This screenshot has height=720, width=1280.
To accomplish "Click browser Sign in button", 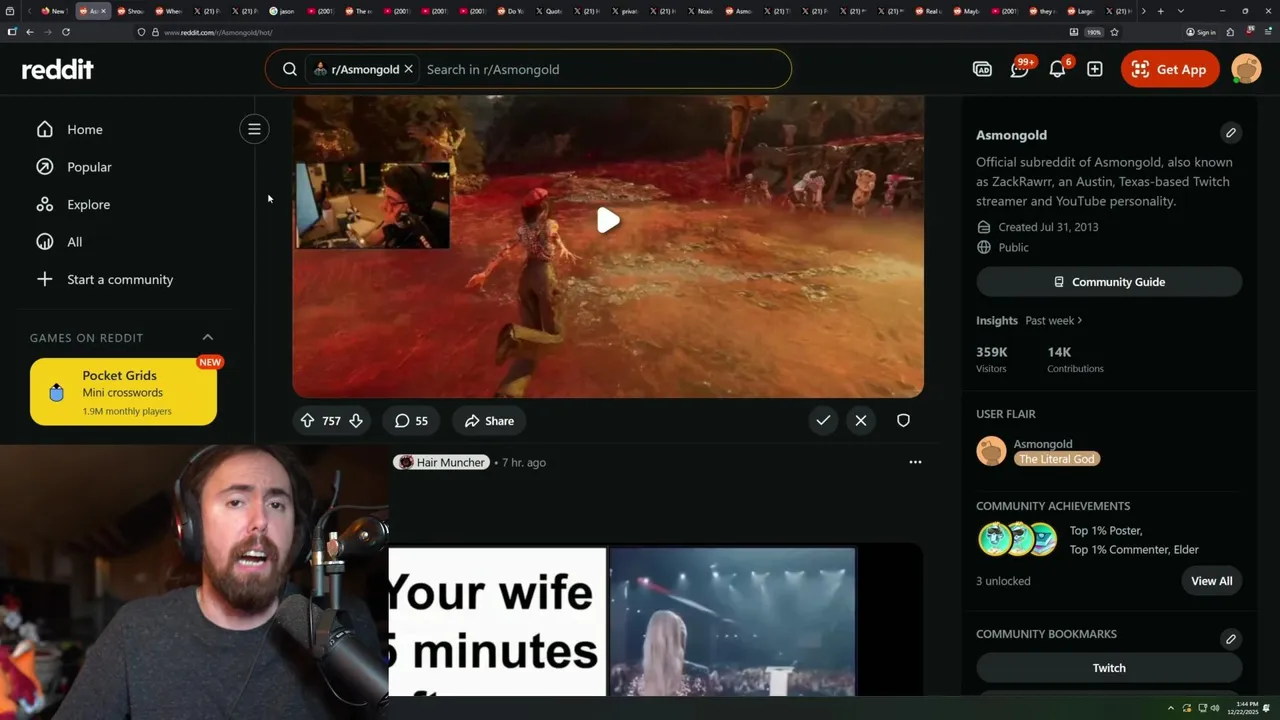I will click(1201, 32).
